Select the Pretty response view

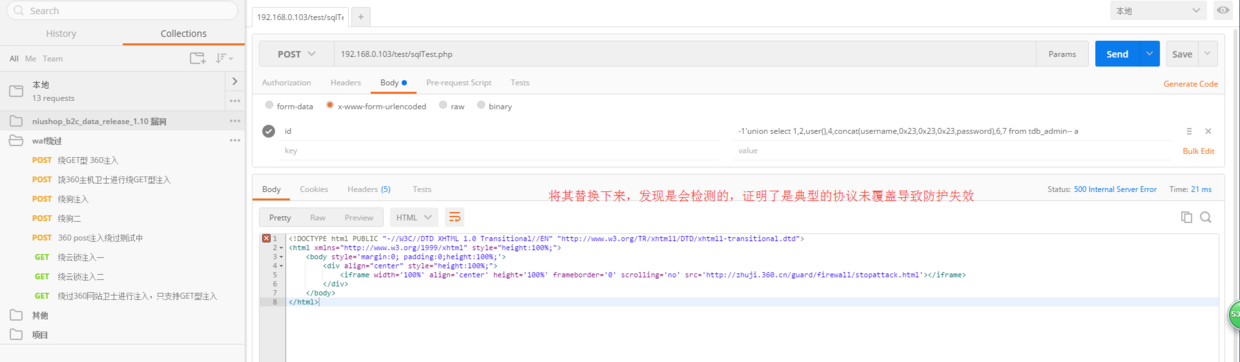(280, 217)
